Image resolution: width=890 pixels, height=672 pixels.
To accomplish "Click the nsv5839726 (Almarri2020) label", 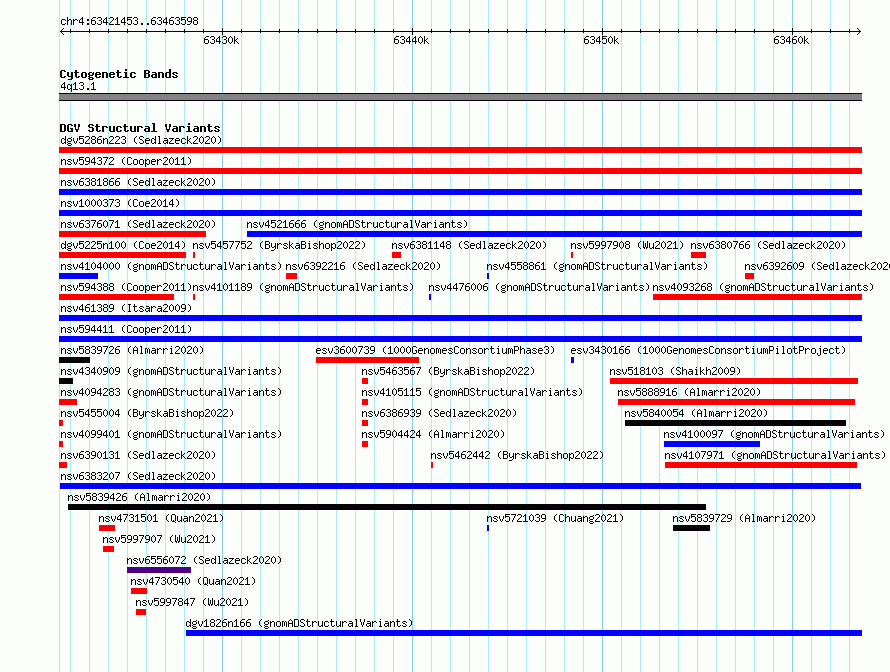I will pyautogui.click(x=132, y=350).
